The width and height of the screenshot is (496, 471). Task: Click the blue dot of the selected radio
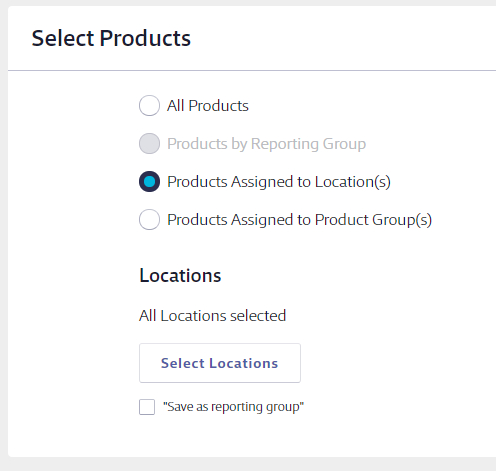[x=149, y=182]
